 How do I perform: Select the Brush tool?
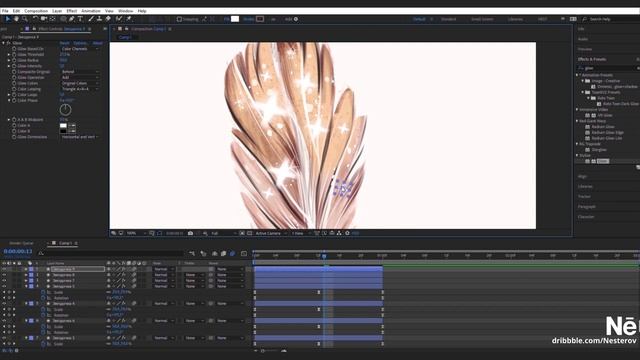click(91, 19)
